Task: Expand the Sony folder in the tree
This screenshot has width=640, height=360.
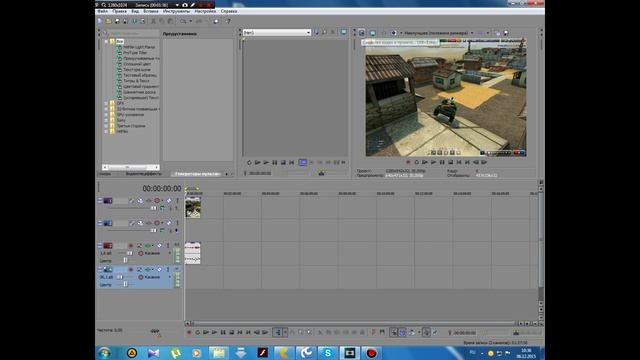Action: [x=106, y=120]
